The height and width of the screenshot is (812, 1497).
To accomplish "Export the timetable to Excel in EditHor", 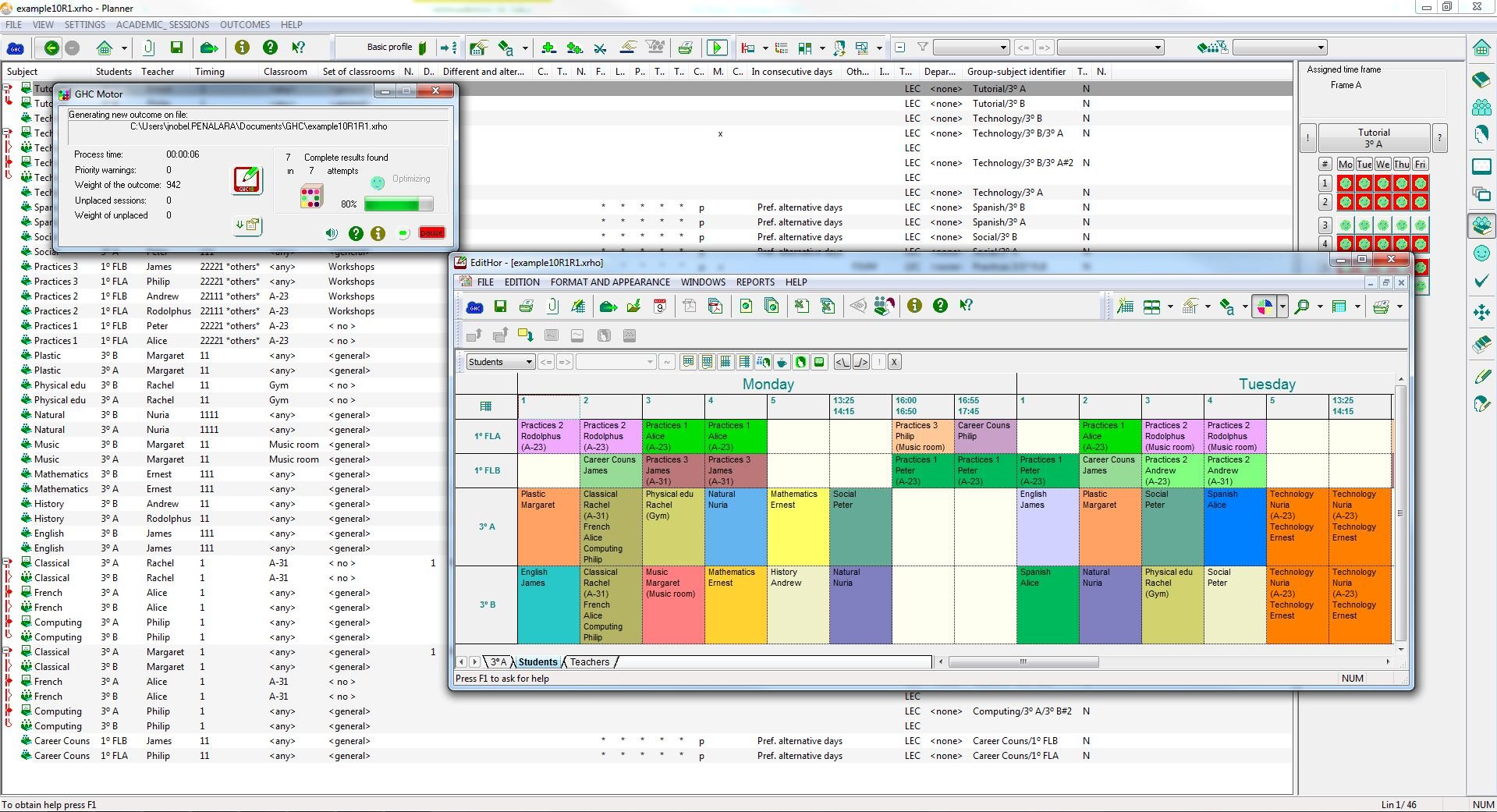I will (x=800, y=307).
